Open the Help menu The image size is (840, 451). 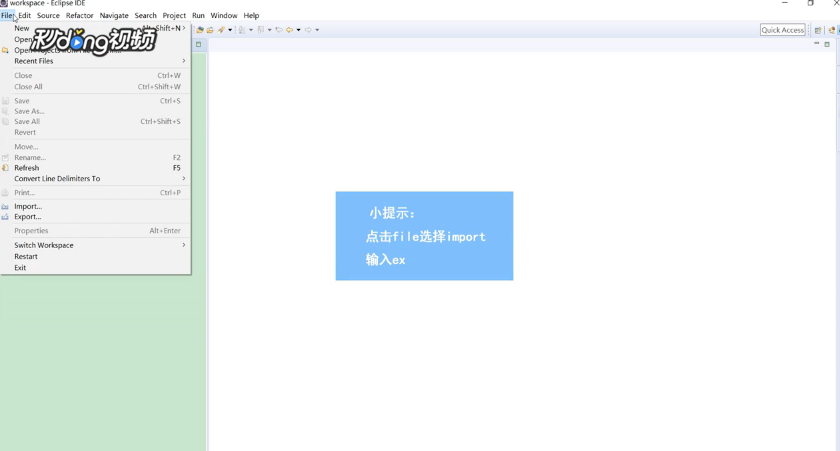(251, 16)
